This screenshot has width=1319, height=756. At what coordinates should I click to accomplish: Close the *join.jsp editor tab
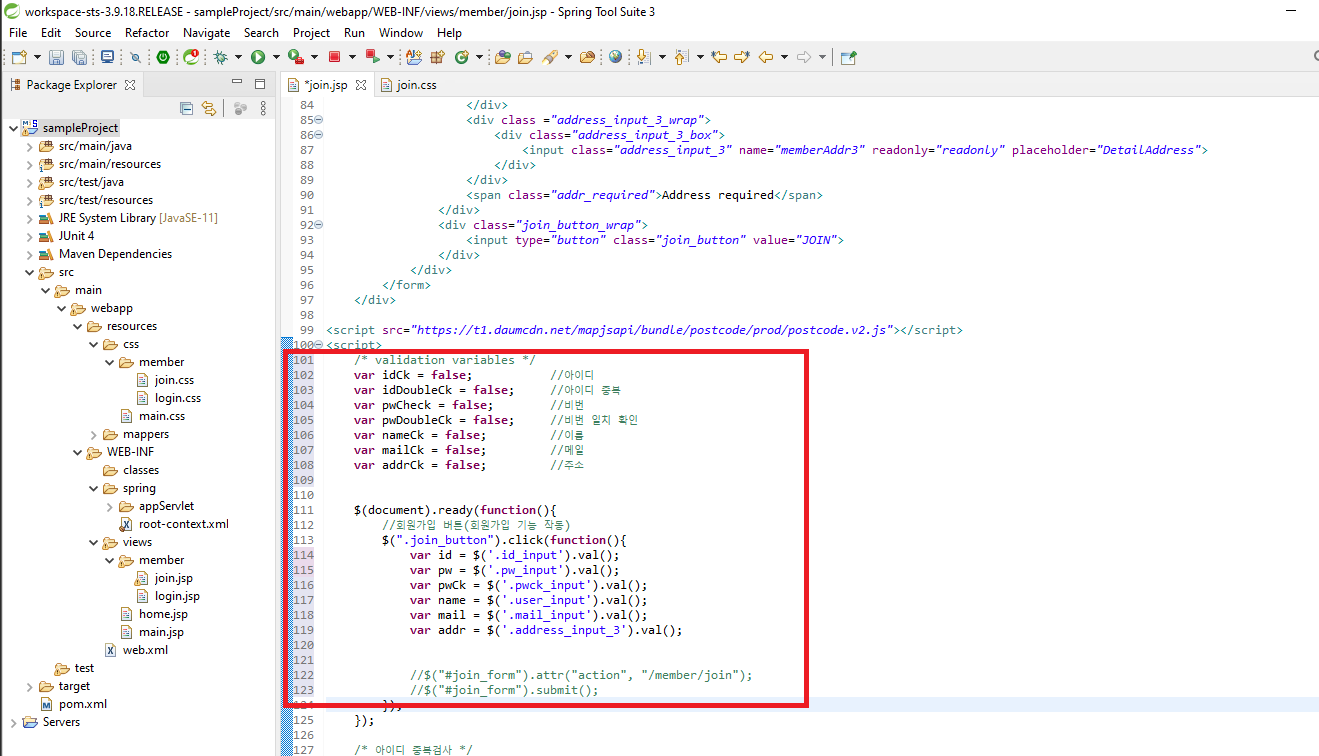(x=361, y=85)
